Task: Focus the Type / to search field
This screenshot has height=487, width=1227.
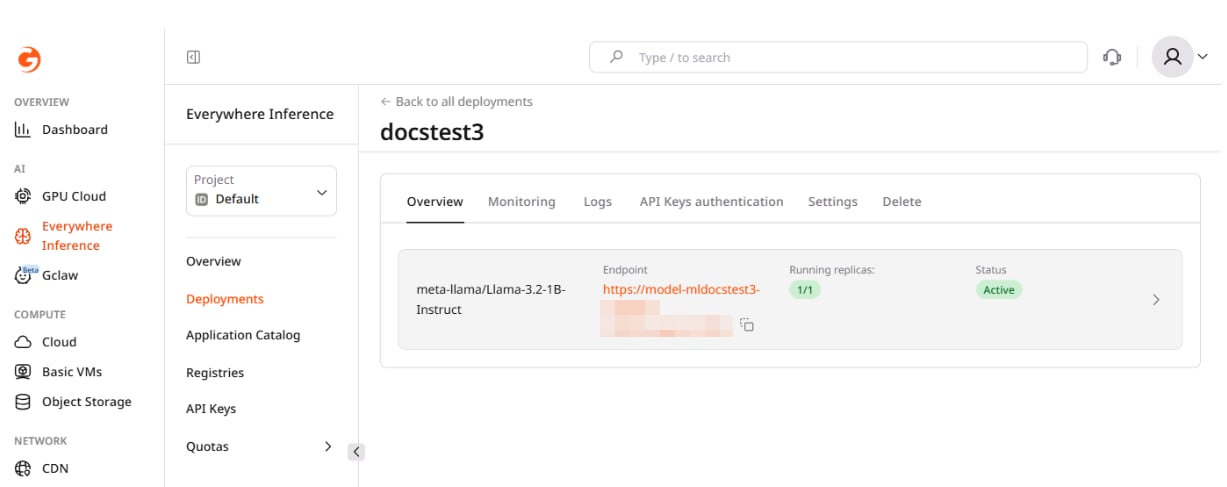Action: (x=838, y=57)
